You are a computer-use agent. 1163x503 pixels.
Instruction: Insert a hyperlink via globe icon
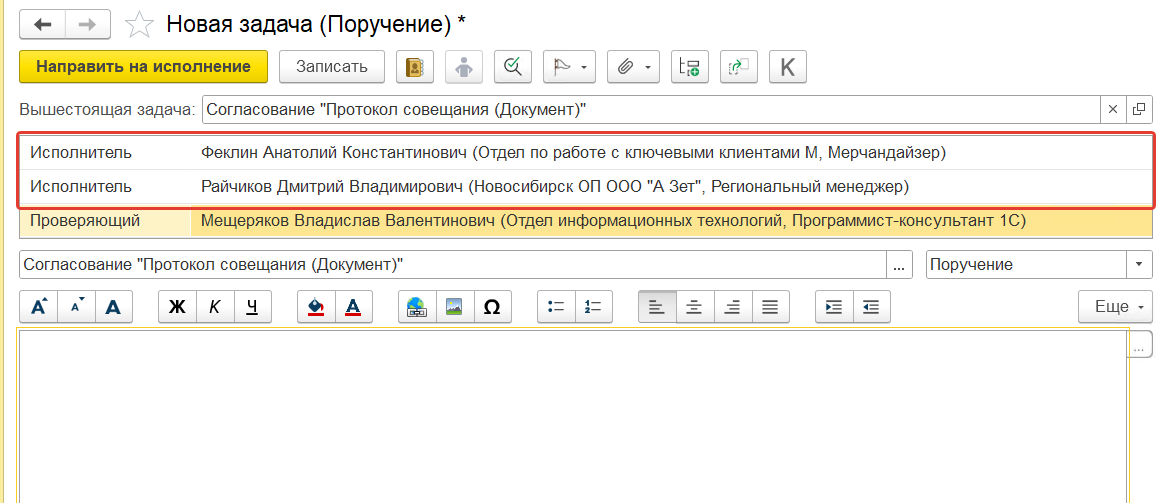point(417,307)
